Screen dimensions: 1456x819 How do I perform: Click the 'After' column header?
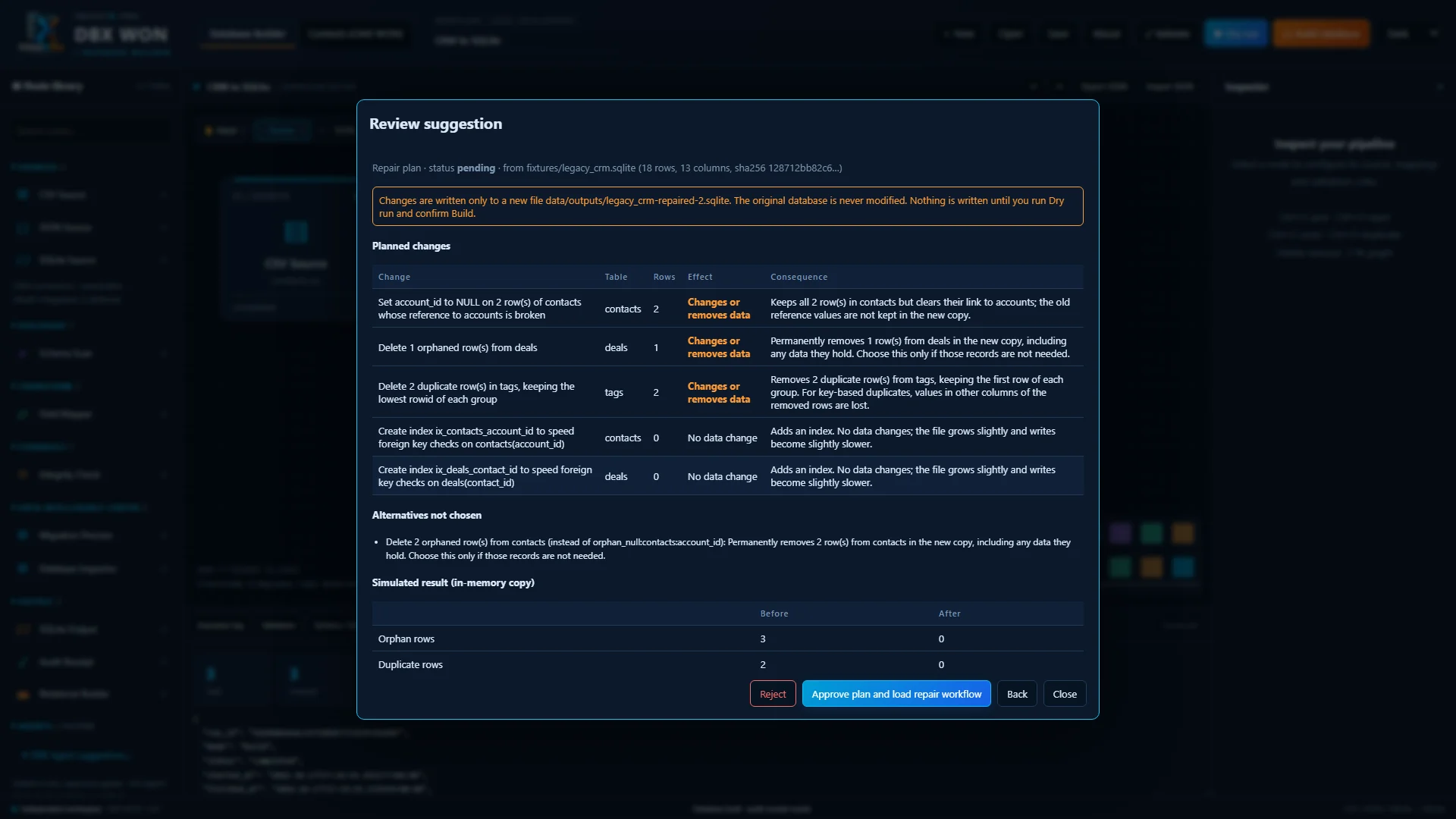pyautogui.click(x=949, y=613)
